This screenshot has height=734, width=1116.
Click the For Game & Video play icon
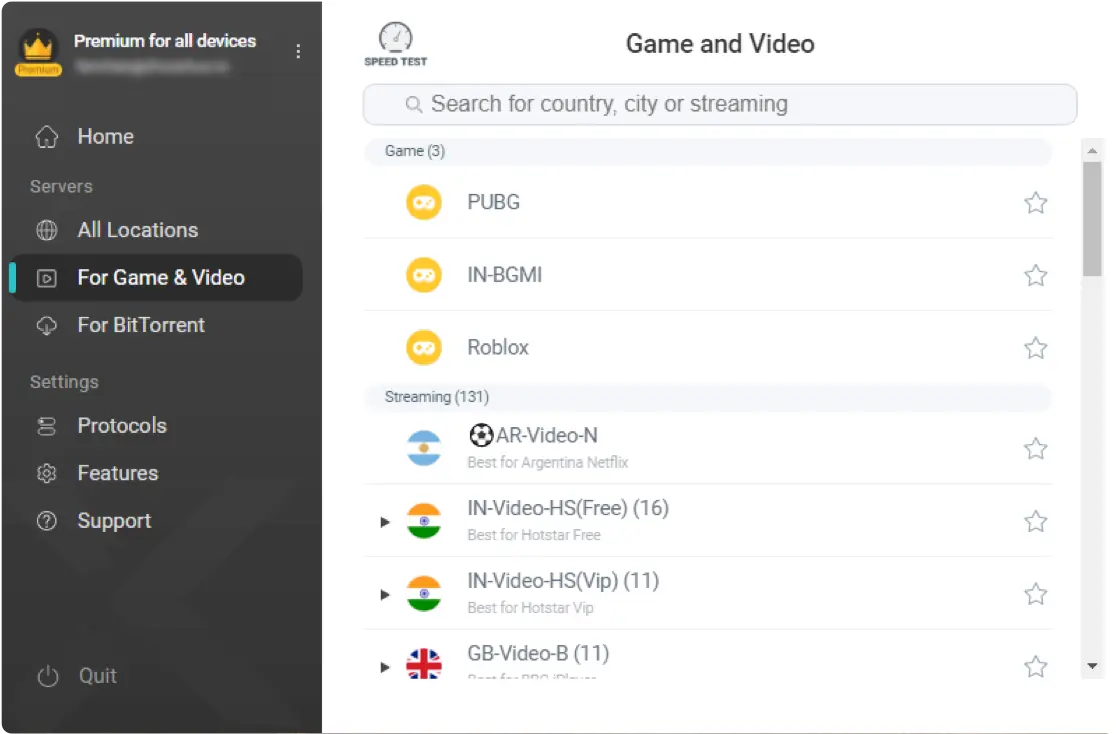tap(47, 278)
